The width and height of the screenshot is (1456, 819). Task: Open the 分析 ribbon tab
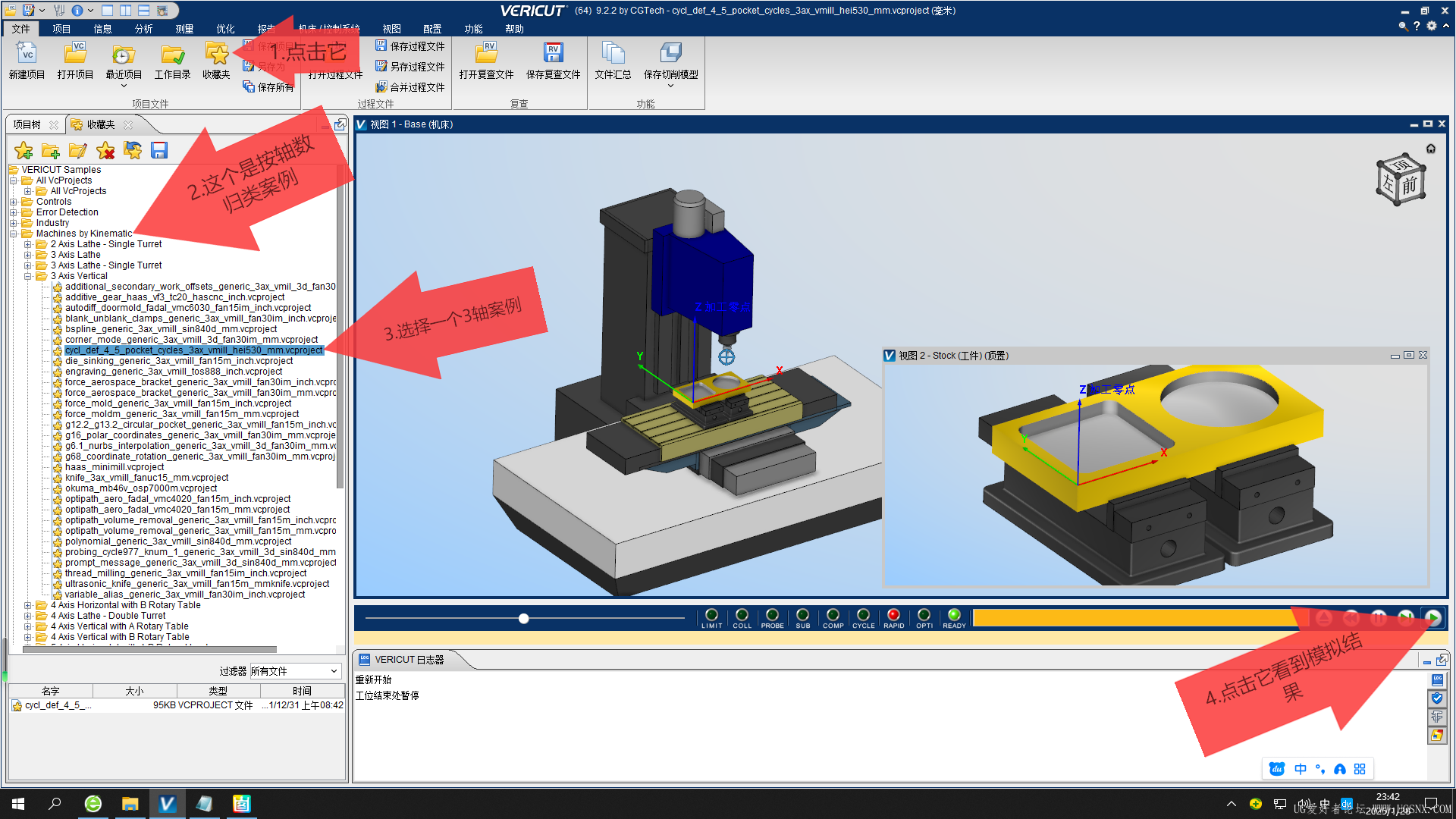click(x=144, y=29)
